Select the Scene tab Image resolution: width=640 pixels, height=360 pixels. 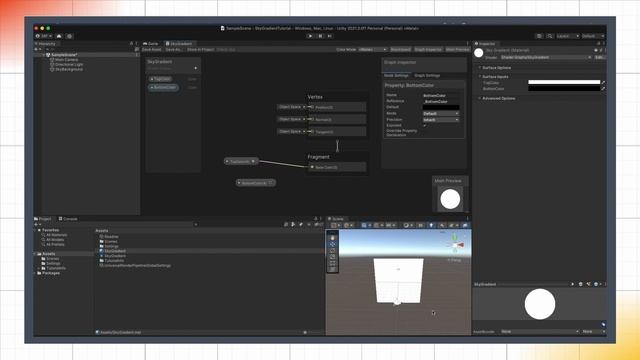tap(336, 219)
